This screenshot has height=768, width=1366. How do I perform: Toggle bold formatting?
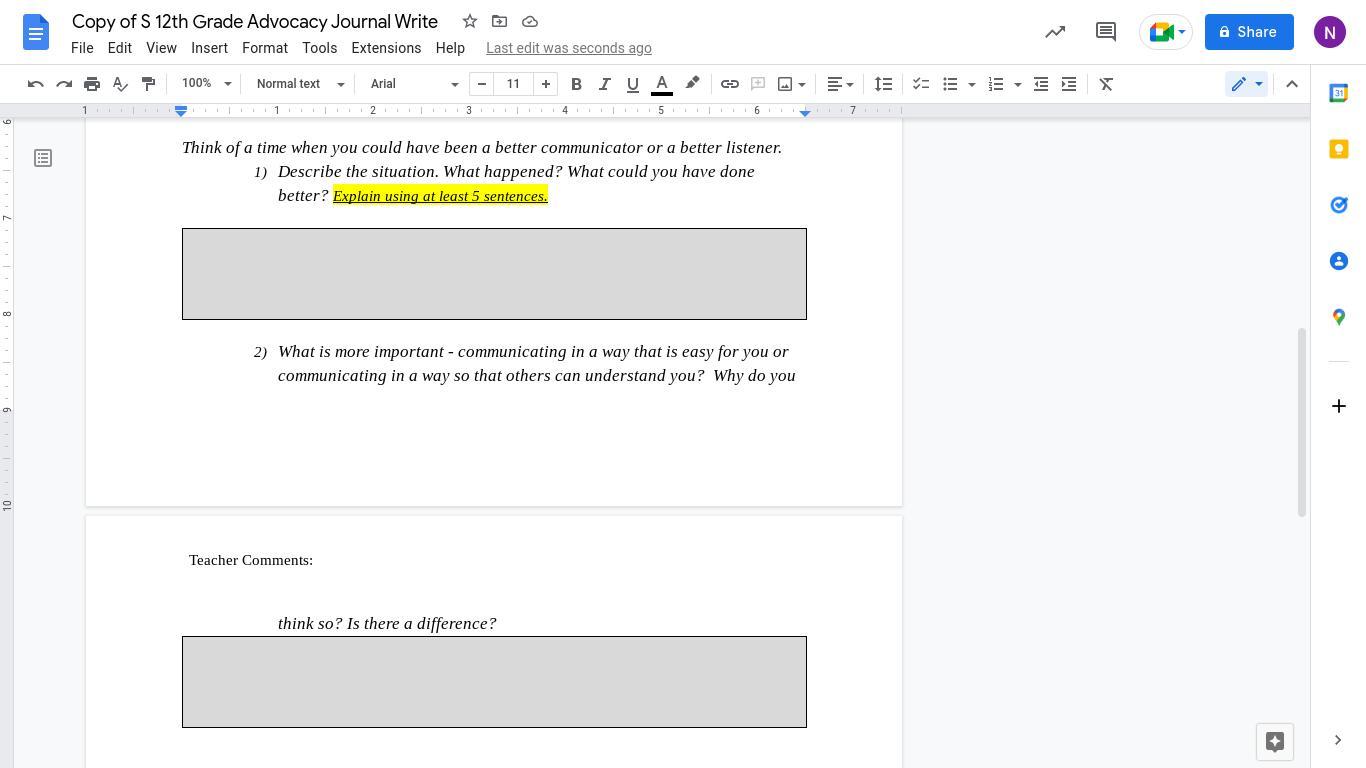click(x=576, y=84)
